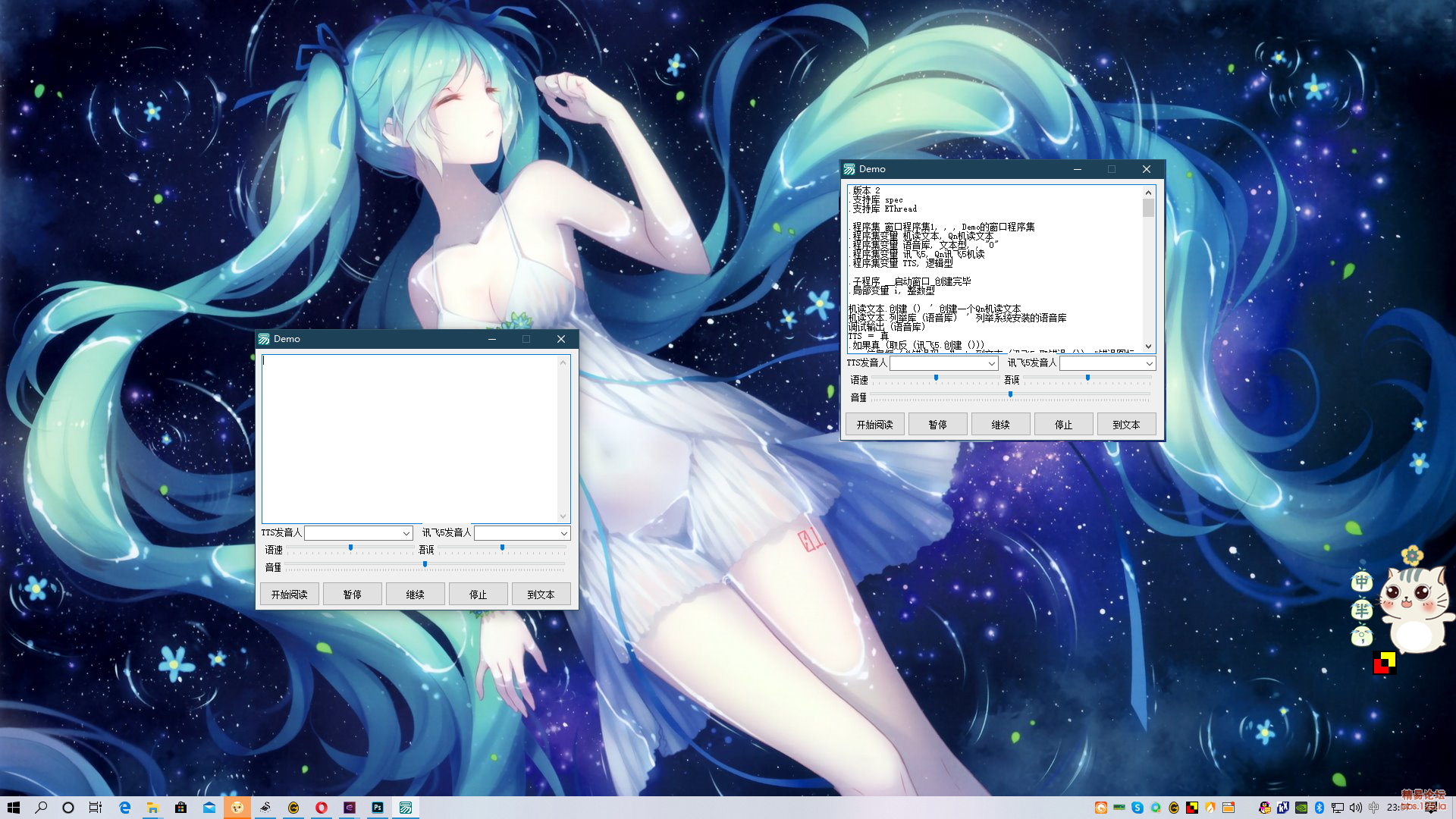Open File Explorer from taskbar

[x=152, y=808]
